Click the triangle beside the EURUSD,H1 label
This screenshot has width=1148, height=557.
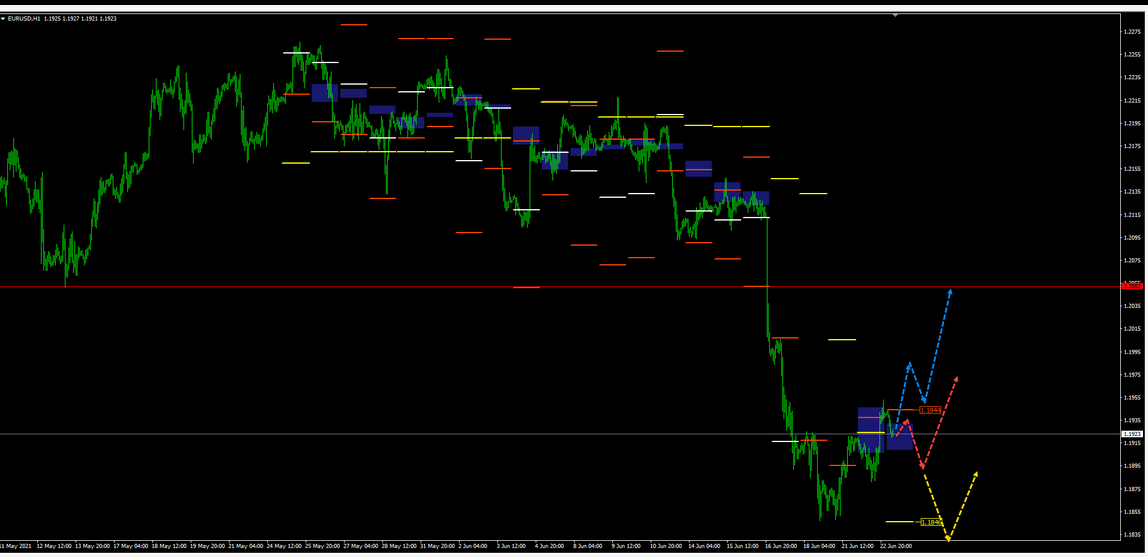pos(3,18)
